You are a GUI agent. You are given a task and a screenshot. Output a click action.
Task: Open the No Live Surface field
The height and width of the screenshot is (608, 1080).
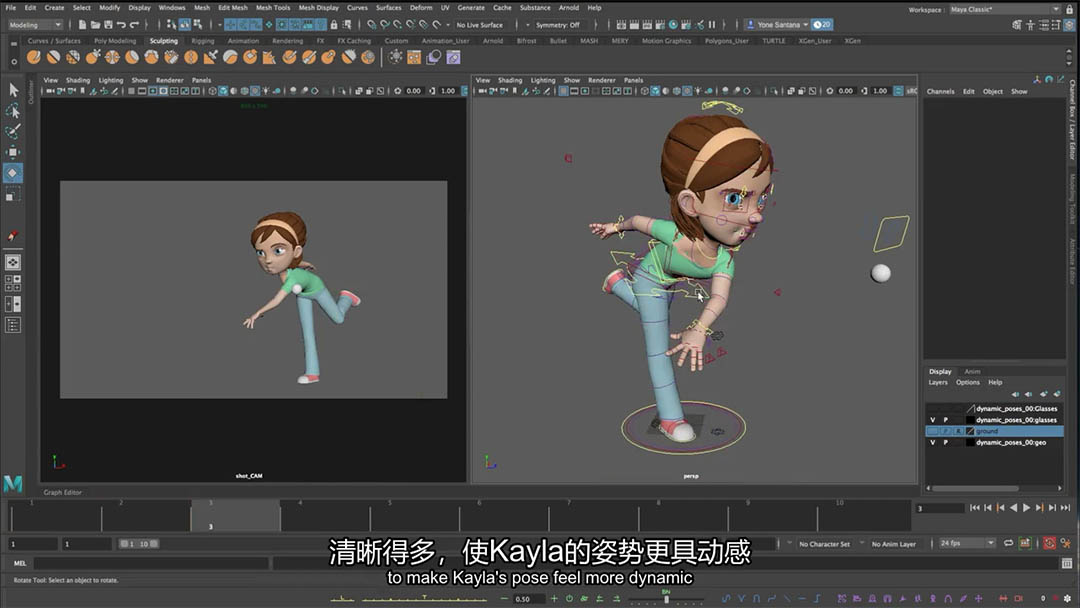coord(480,25)
